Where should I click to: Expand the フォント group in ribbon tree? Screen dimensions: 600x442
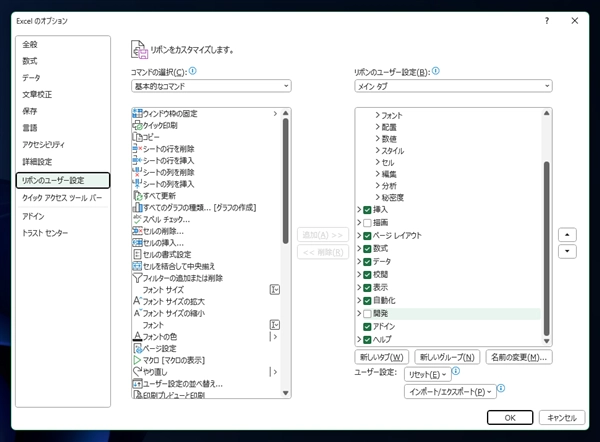378,115
